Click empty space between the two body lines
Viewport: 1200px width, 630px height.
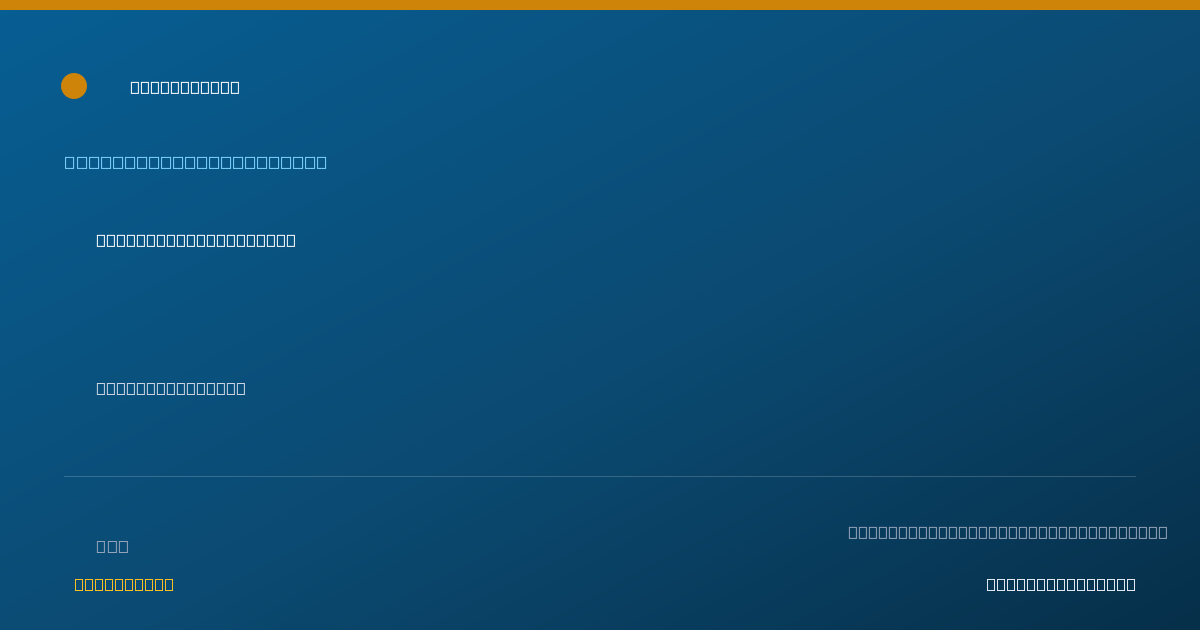[x=400, y=314]
